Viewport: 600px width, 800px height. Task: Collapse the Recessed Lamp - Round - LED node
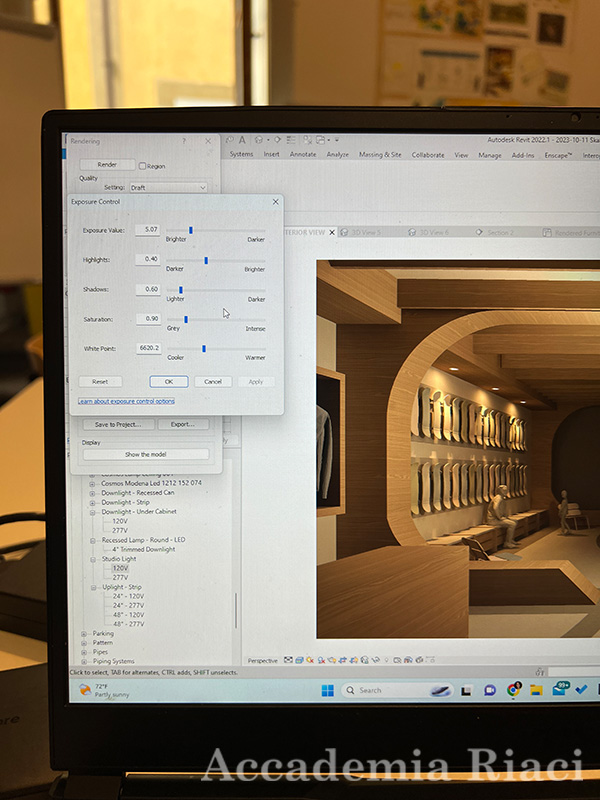[x=93, y=540]
